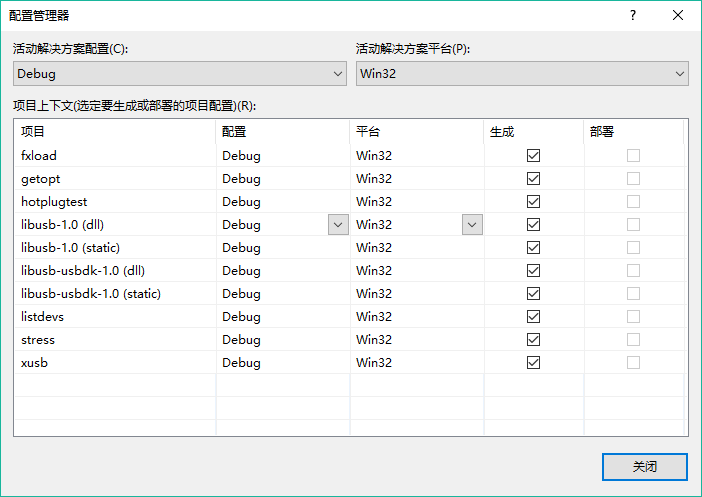Click the 关闭 button
The image size is (702, 497).
645,467
